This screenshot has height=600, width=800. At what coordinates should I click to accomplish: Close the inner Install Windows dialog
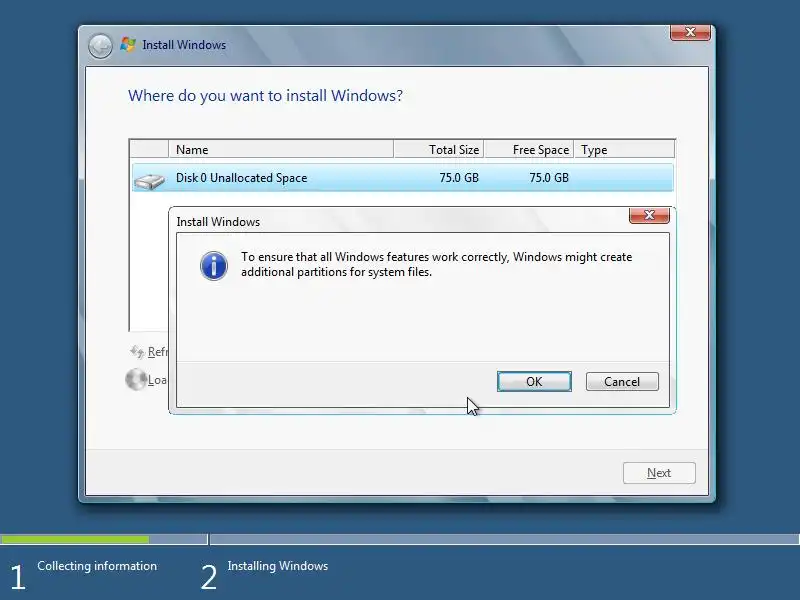[x=649, y=215]
